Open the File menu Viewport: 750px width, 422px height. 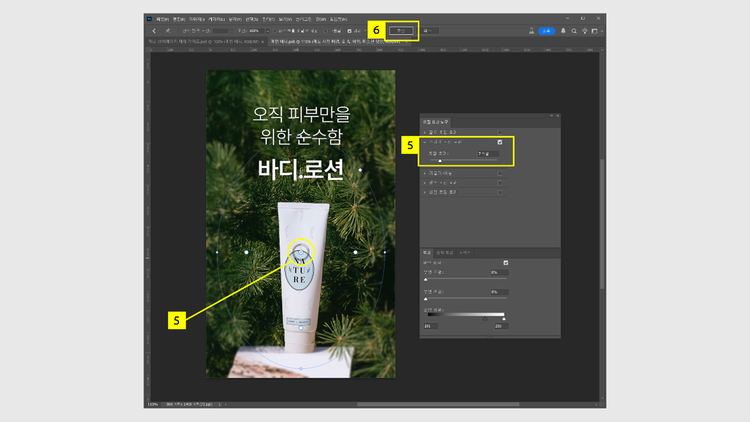[162, 19]
